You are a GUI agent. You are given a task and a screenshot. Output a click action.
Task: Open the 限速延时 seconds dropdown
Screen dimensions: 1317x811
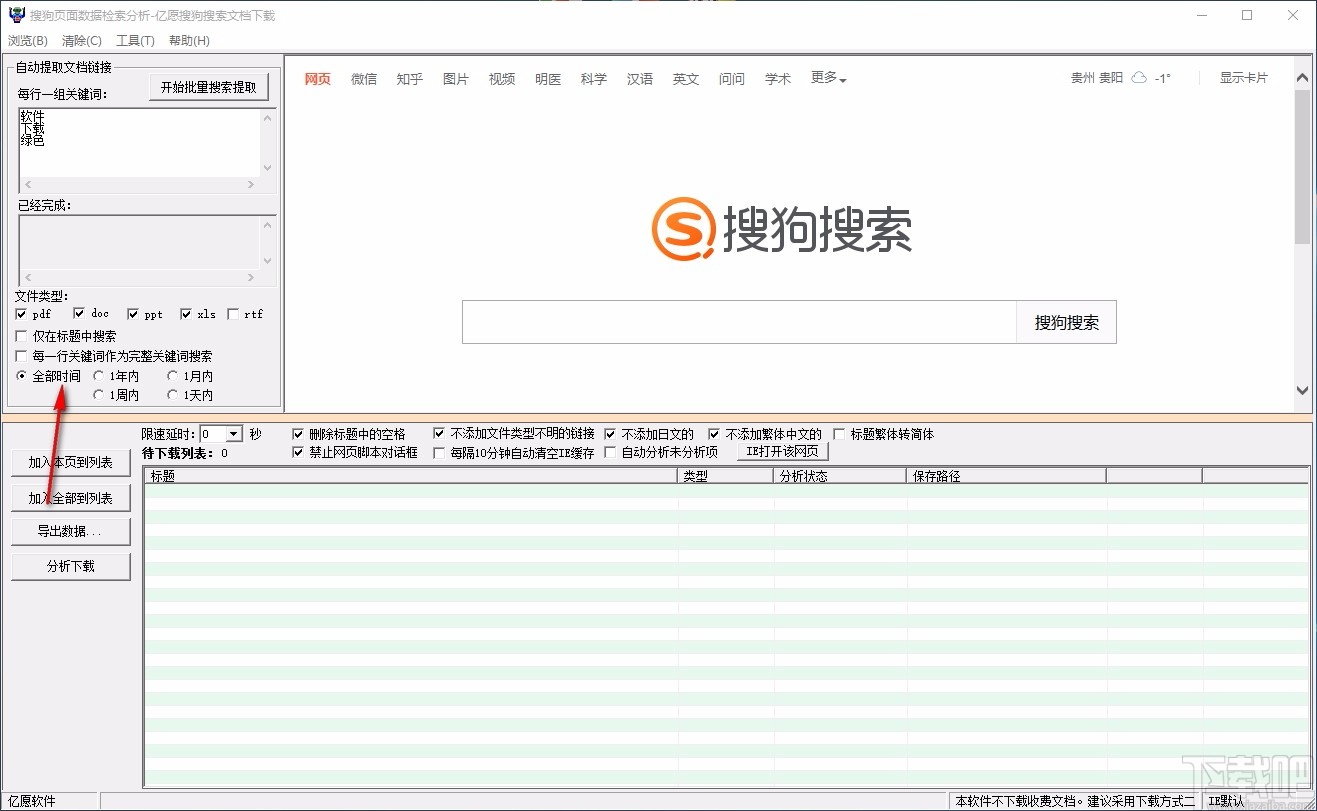tap(235, 433)
